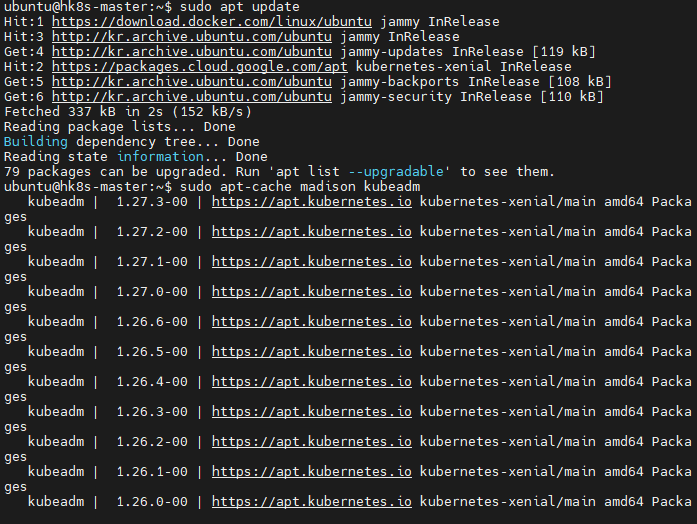Open apt.kubernetes.io link in 1.26.4-00 row
697x524 pixels.
pos(312,382)
